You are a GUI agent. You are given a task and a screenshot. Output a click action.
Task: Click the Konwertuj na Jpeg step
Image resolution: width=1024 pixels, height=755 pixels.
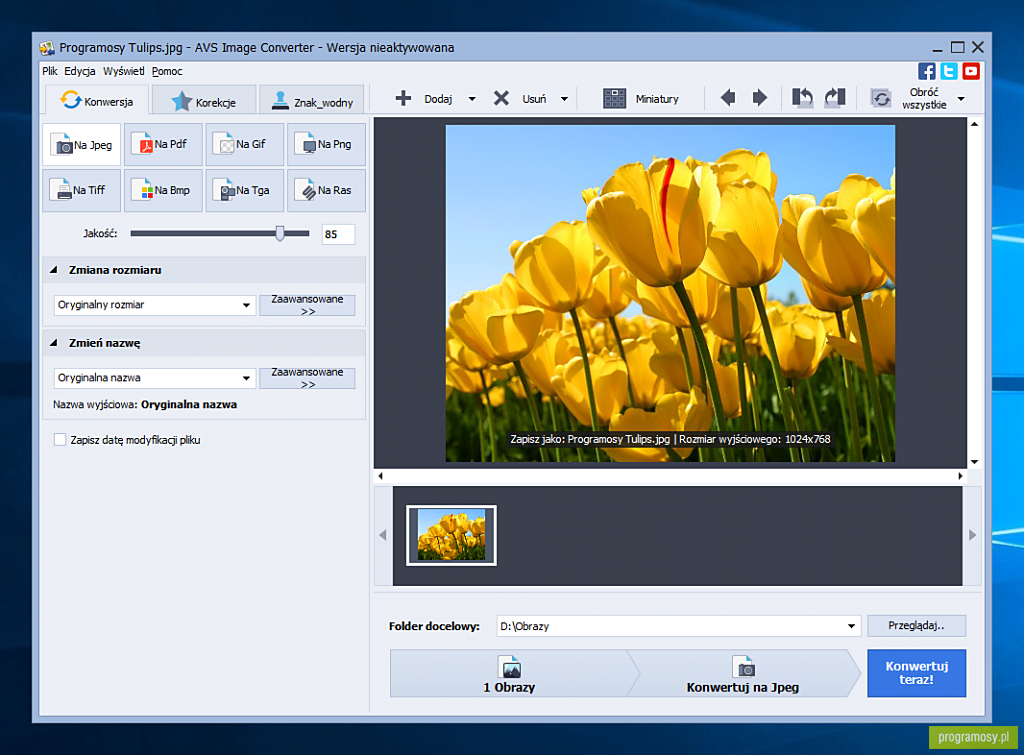click(743, 673)
